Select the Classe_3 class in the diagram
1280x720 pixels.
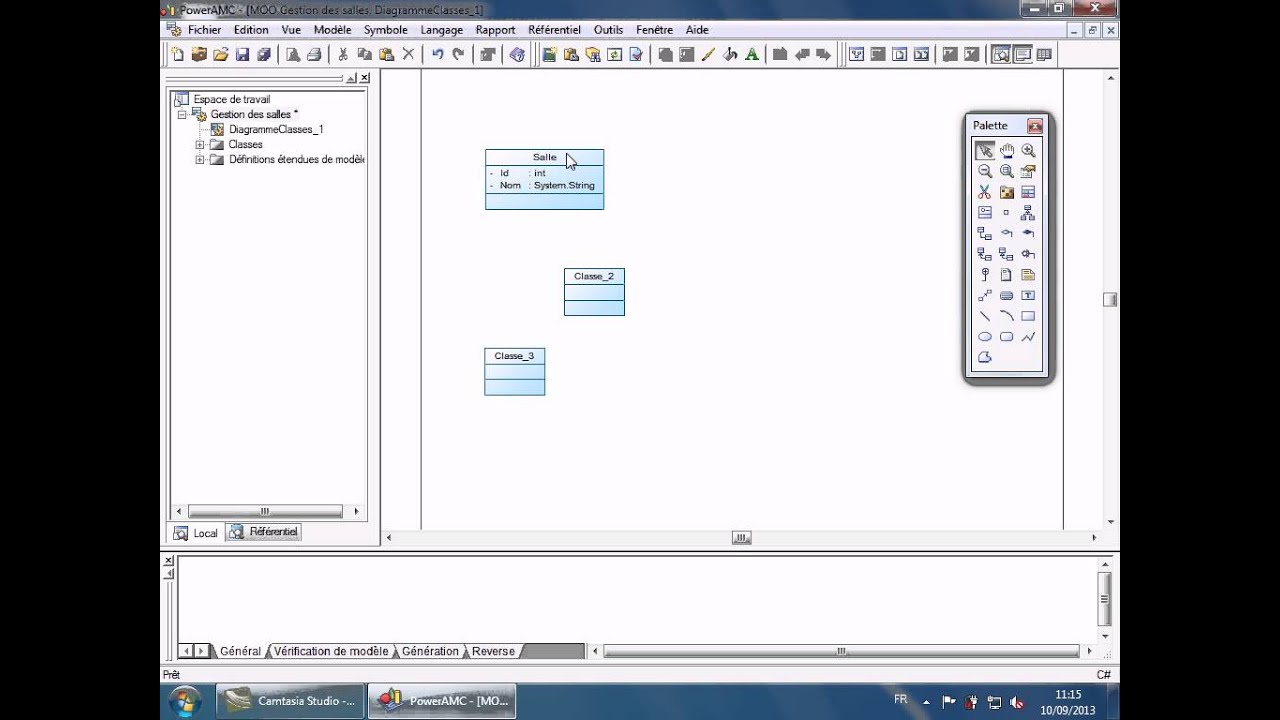[514, 372]
